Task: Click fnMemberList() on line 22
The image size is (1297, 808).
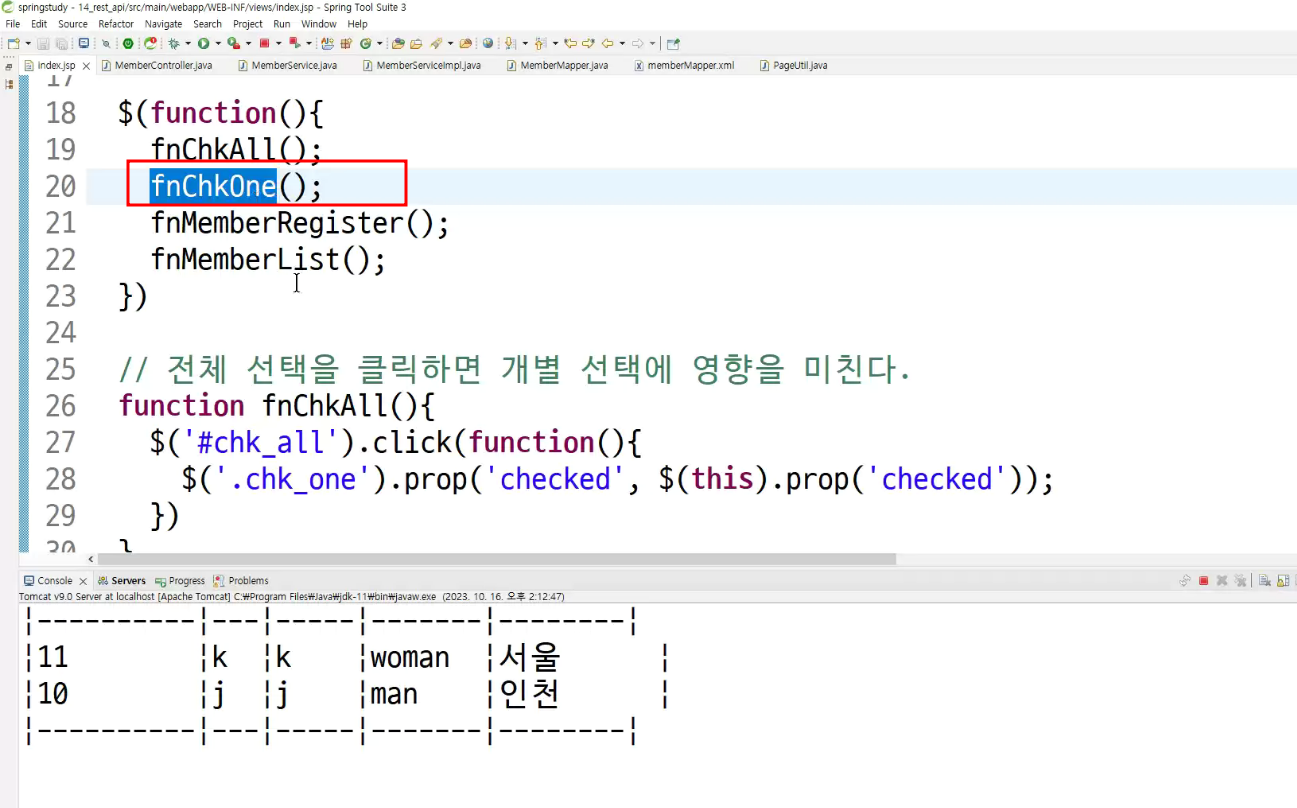Action: 268,260
